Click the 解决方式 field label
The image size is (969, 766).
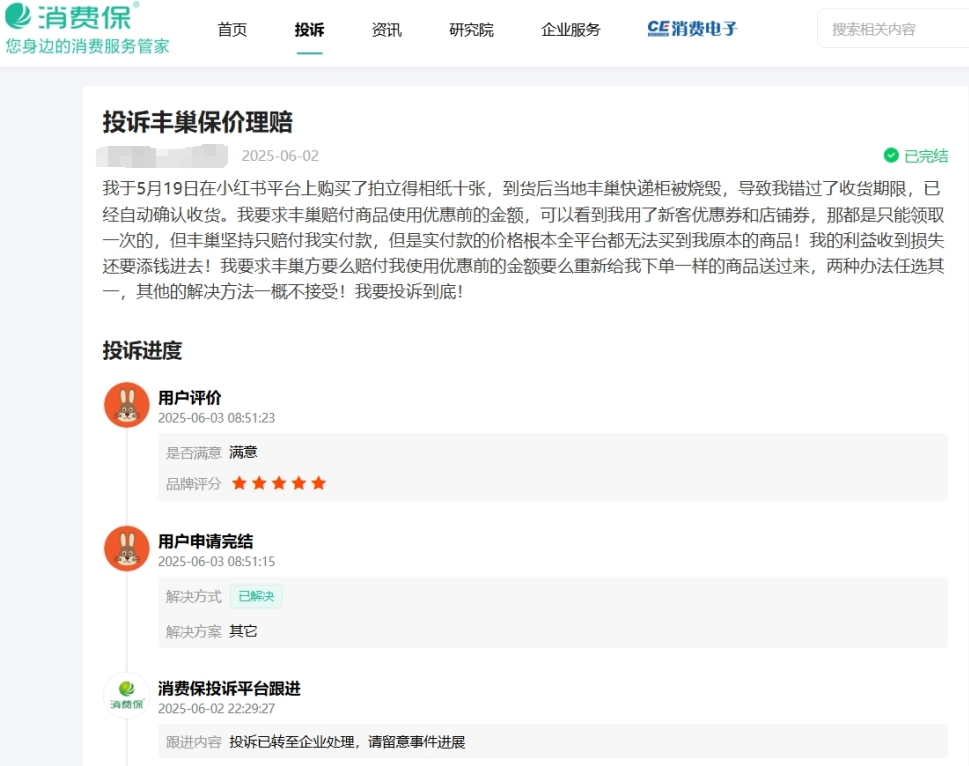click(x=193, y=597)
